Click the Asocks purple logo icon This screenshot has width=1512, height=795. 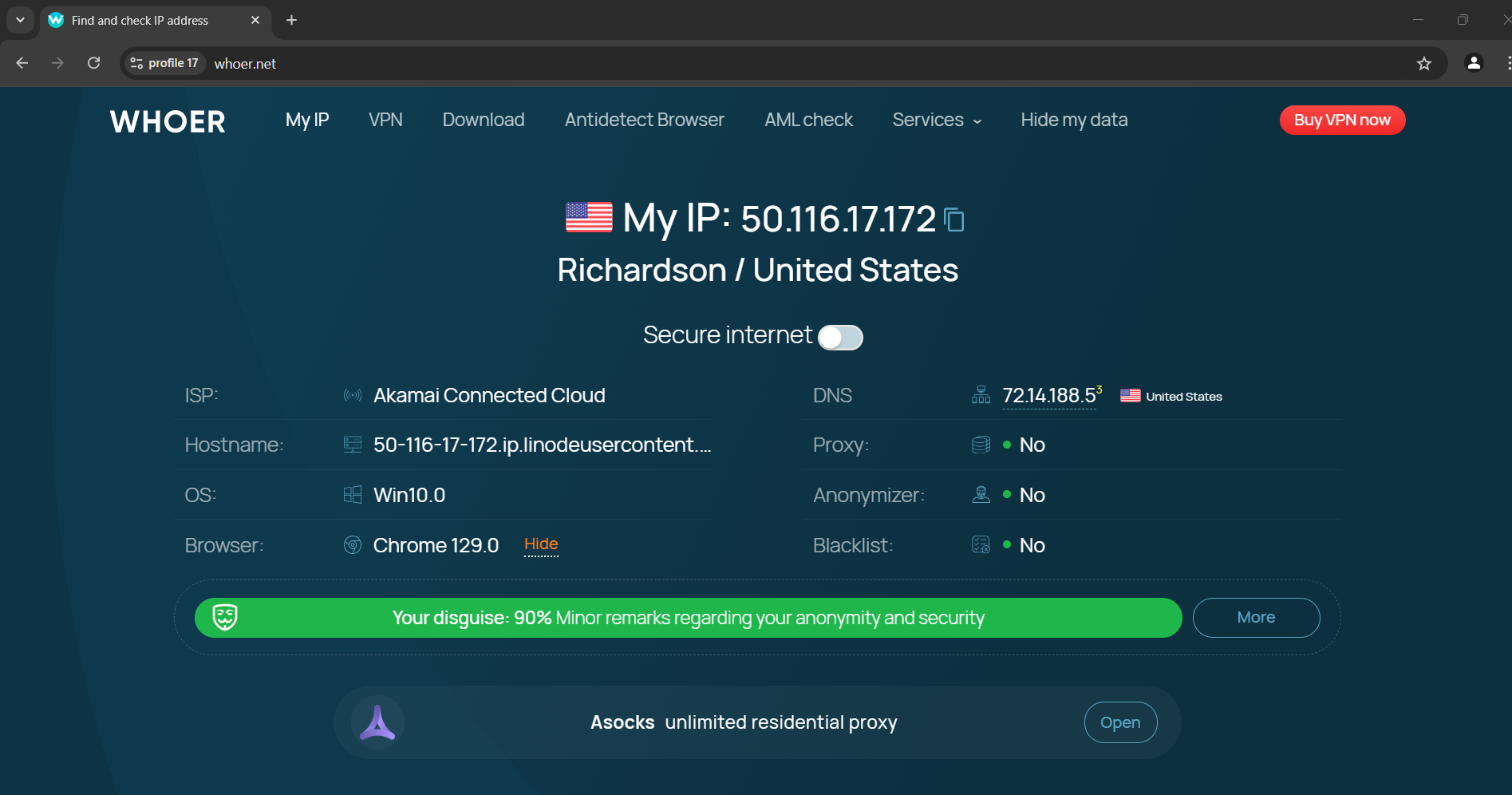point(377,722)
